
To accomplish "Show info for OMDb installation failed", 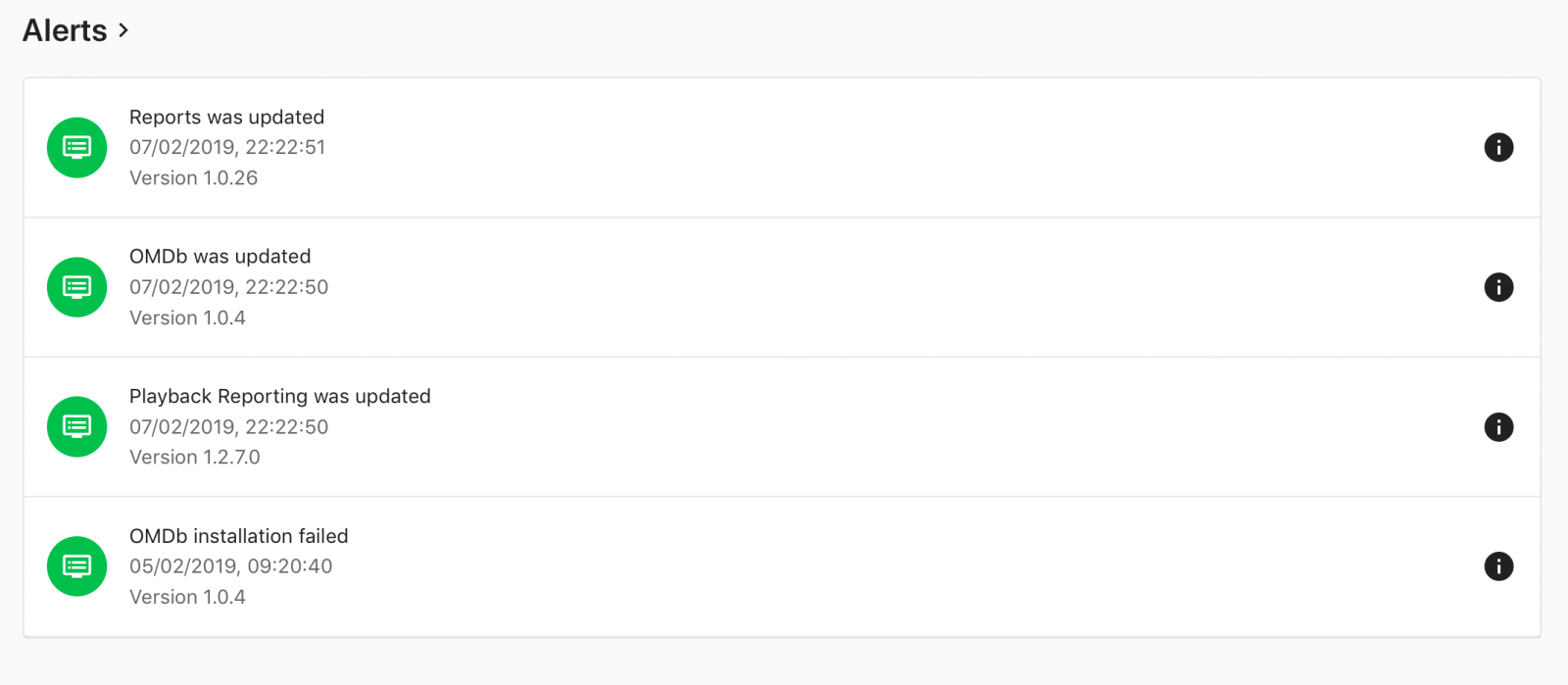I will point(1498,566).
